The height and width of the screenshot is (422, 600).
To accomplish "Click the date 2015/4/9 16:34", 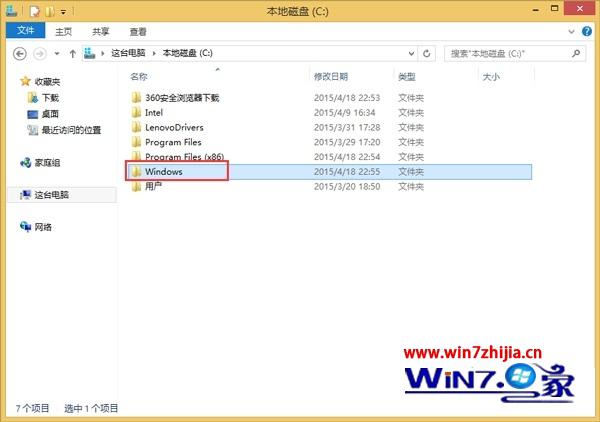I will 344,112.
